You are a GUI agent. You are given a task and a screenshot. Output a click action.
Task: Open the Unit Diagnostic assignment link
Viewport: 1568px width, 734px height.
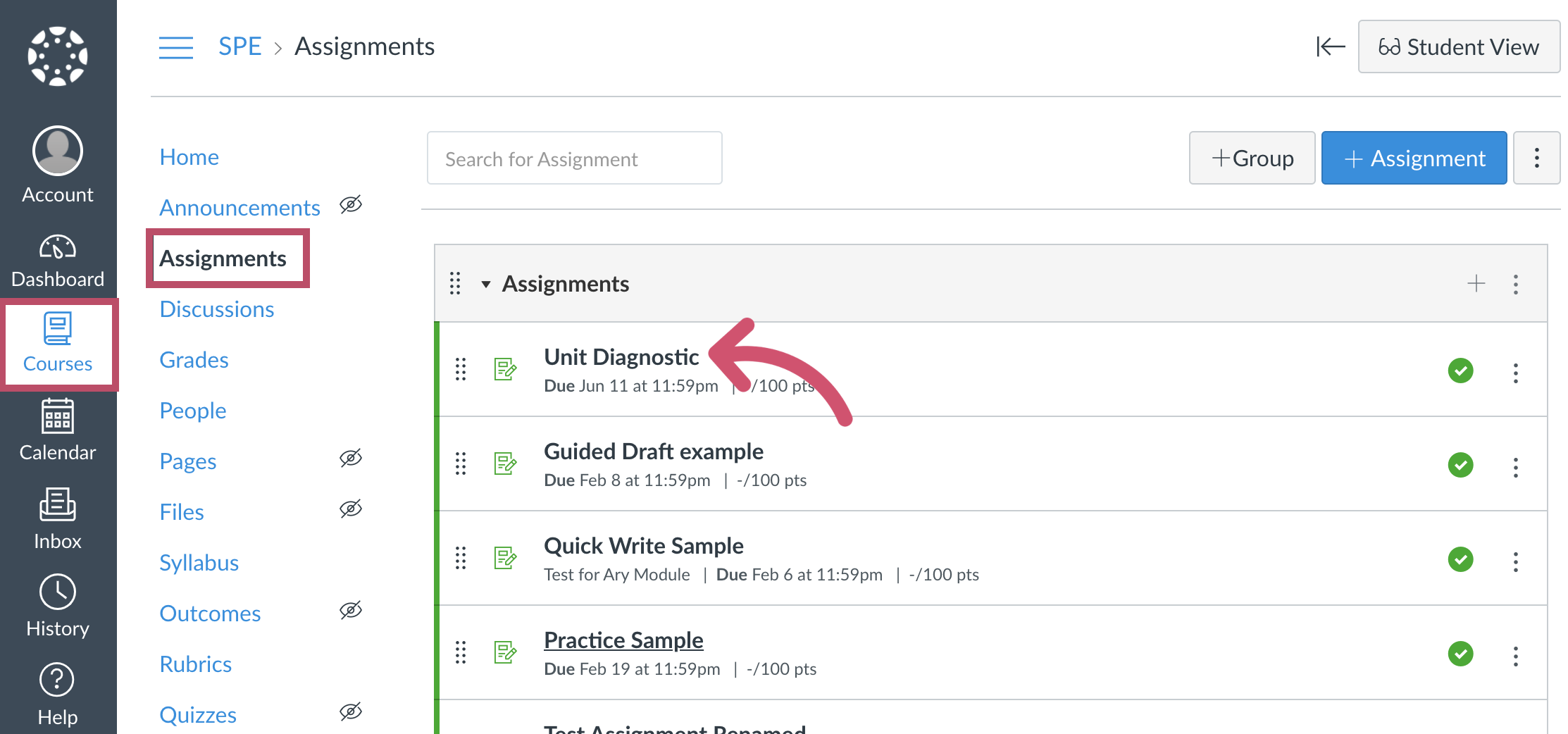click(x=621, y=357)
